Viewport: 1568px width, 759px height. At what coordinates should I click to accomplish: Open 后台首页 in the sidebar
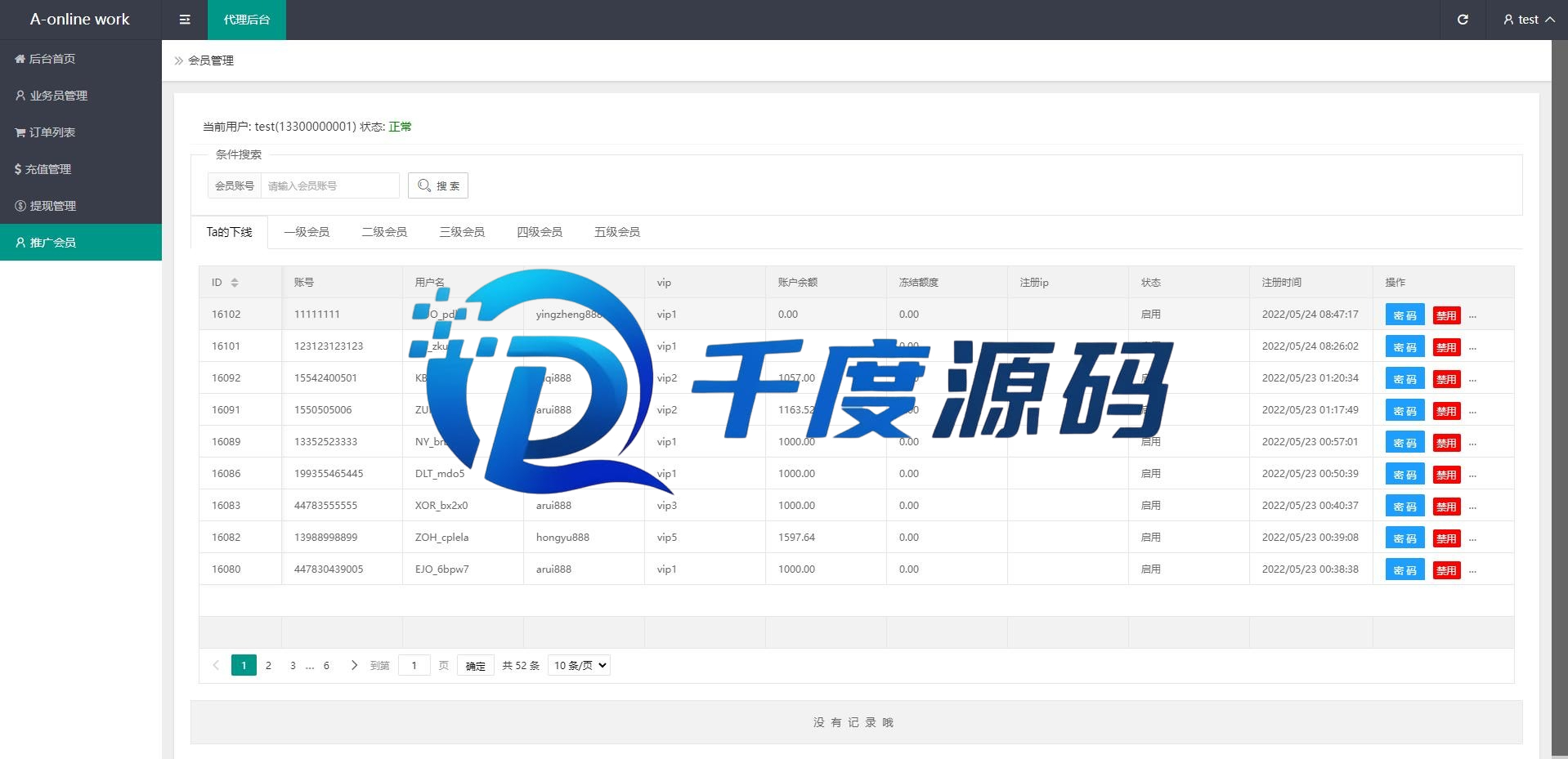81,59
